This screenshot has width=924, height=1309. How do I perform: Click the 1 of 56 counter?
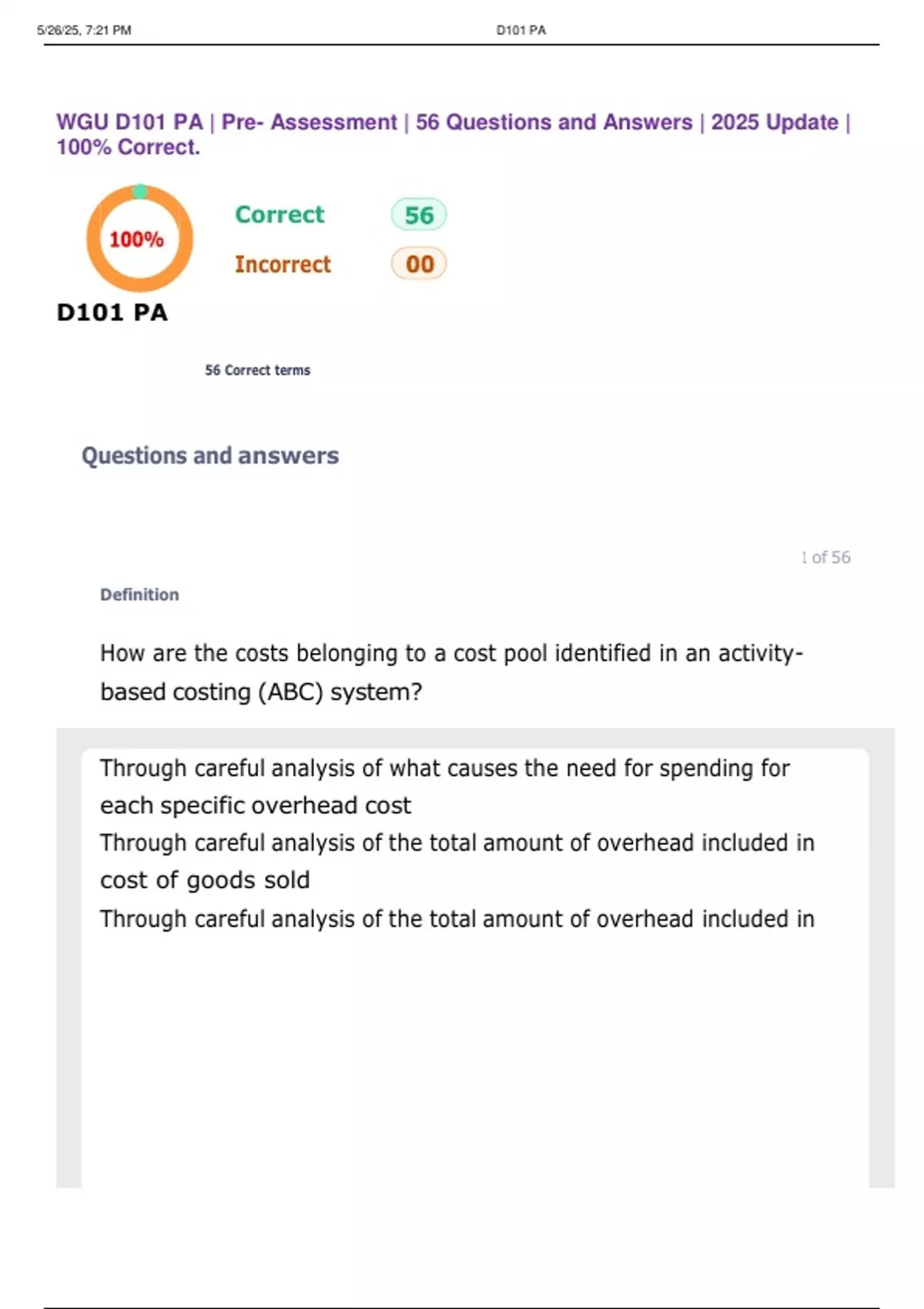825,557
